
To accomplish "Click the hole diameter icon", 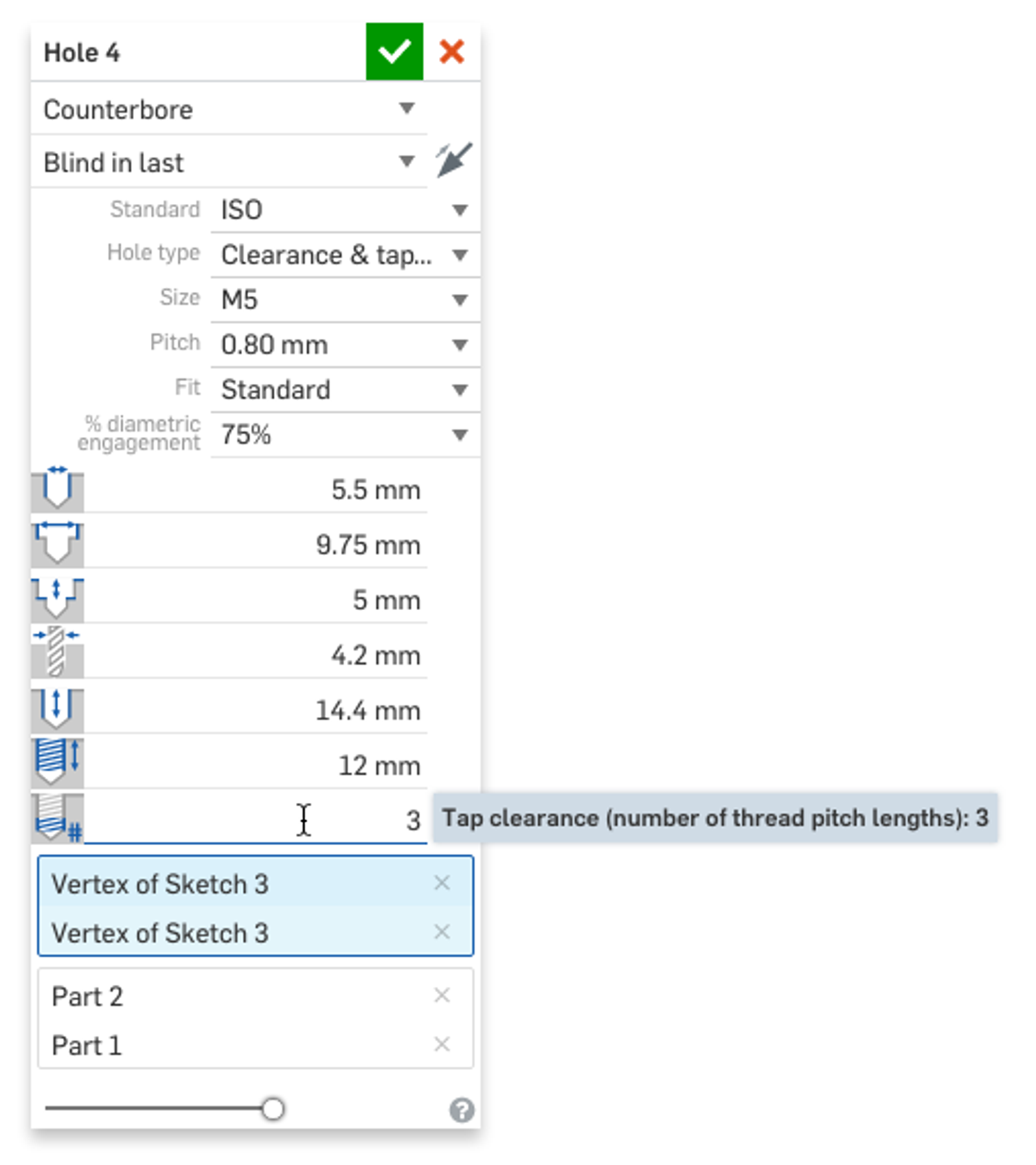I will tap(57, 489).
